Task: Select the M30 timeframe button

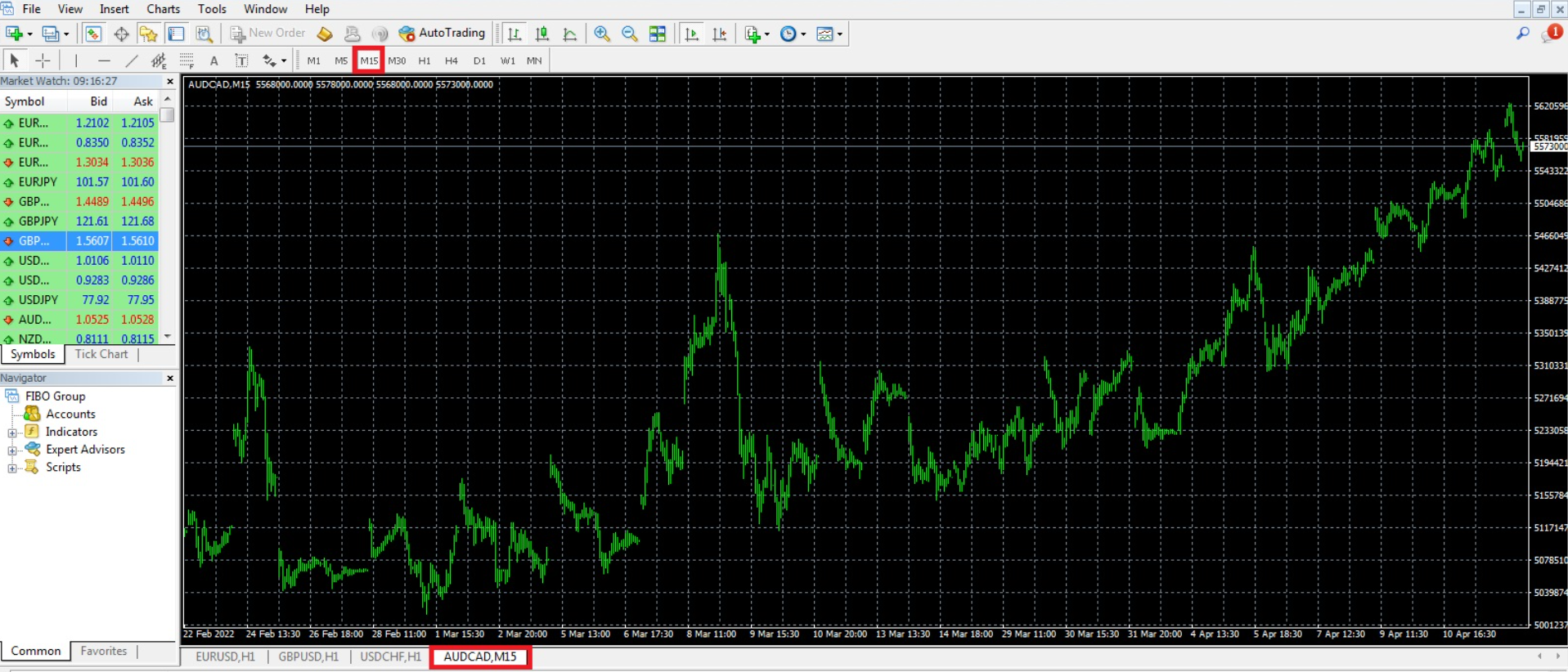Action: pos(397,60)
